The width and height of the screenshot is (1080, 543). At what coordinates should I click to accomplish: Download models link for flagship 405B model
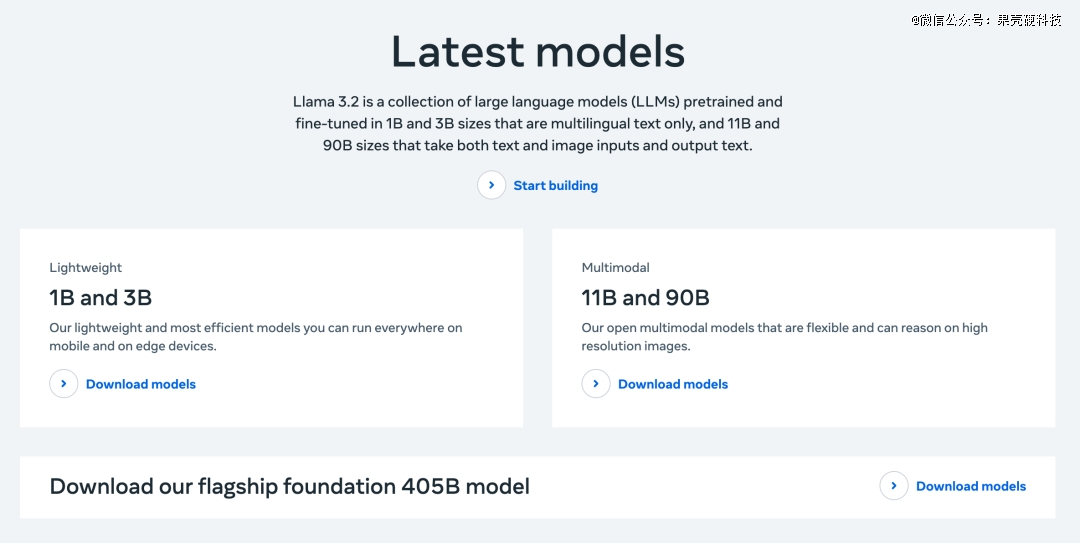pyautogui.click(x=971, y=486)
